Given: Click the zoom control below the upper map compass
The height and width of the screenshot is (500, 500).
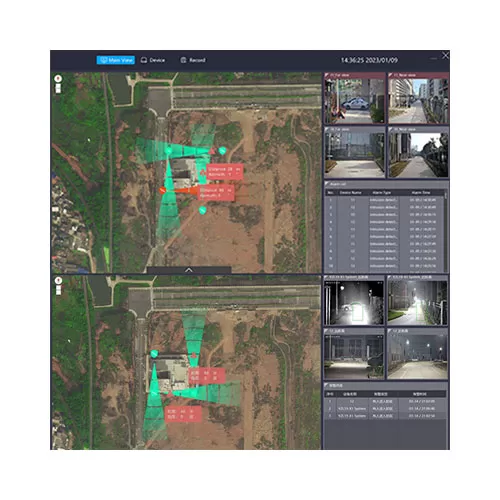Looking at the screenshot, I should point(58,88).
